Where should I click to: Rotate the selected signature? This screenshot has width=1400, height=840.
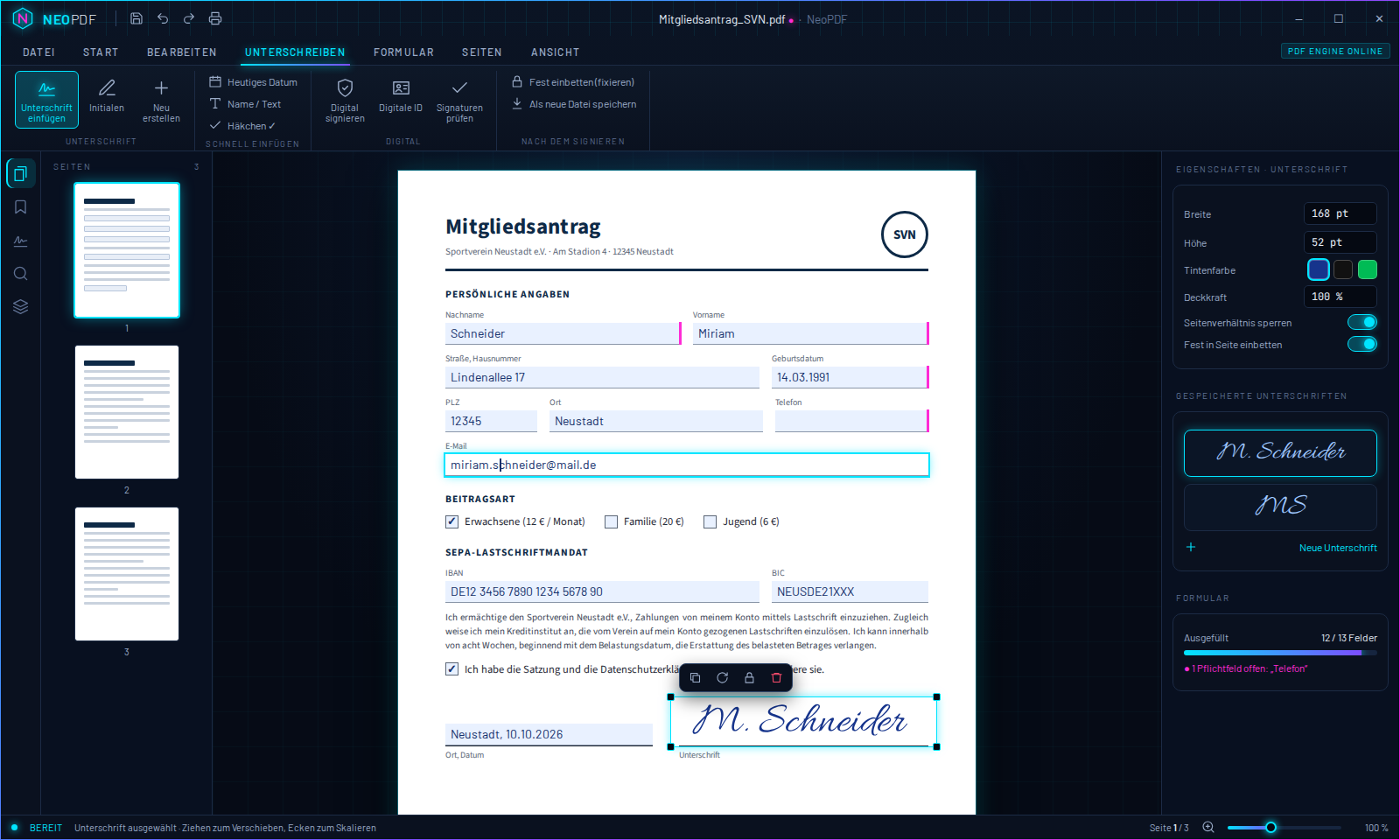[x=722, y=677]
